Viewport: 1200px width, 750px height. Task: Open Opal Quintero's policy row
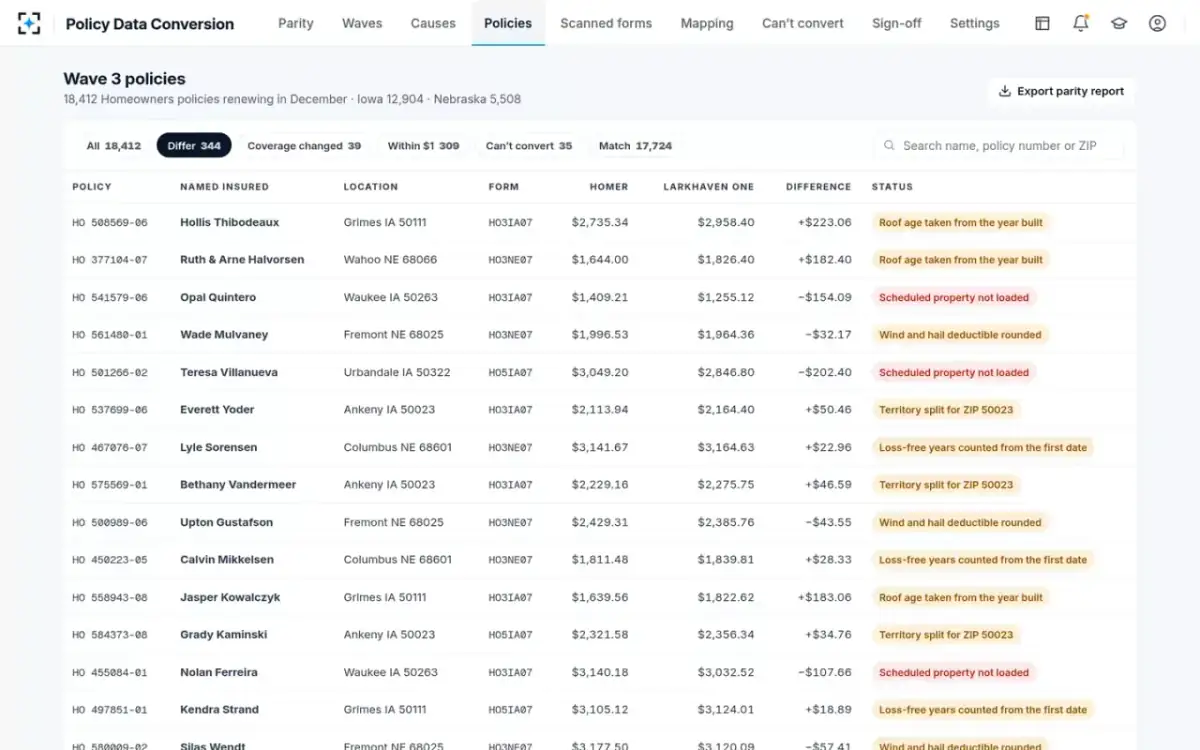click(x=599, y=298)
